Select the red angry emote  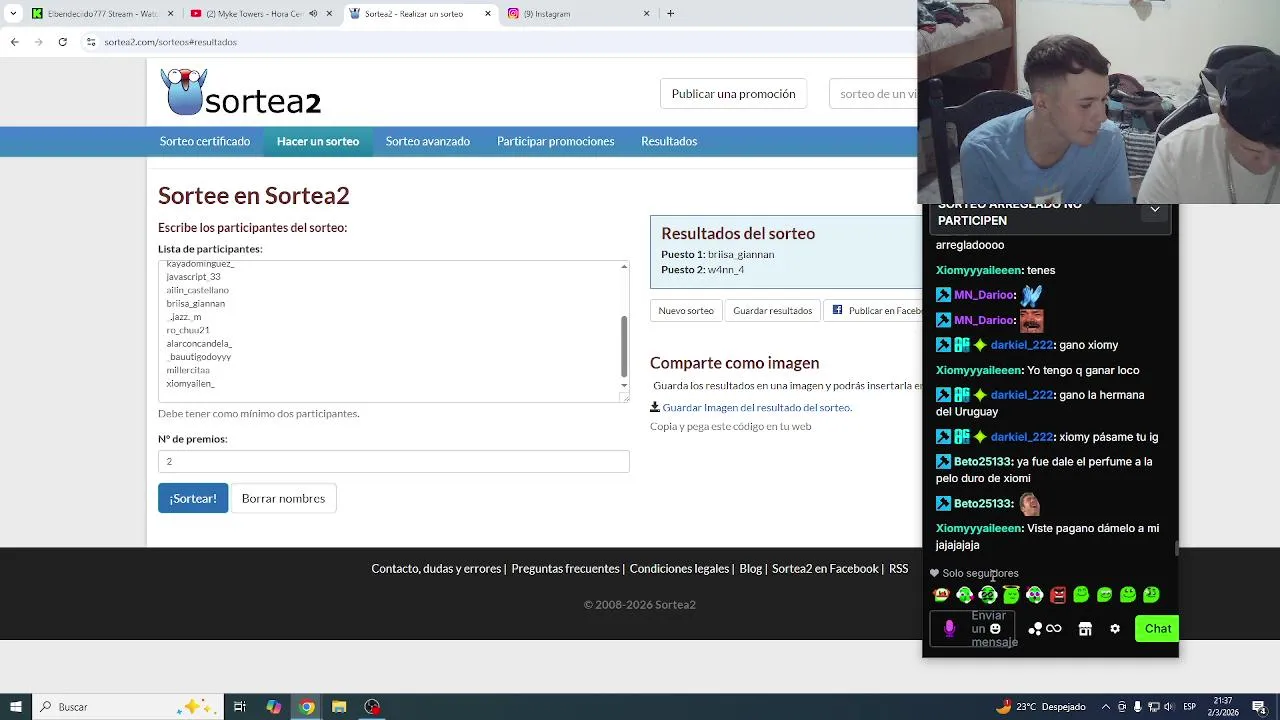point(1058,595)
